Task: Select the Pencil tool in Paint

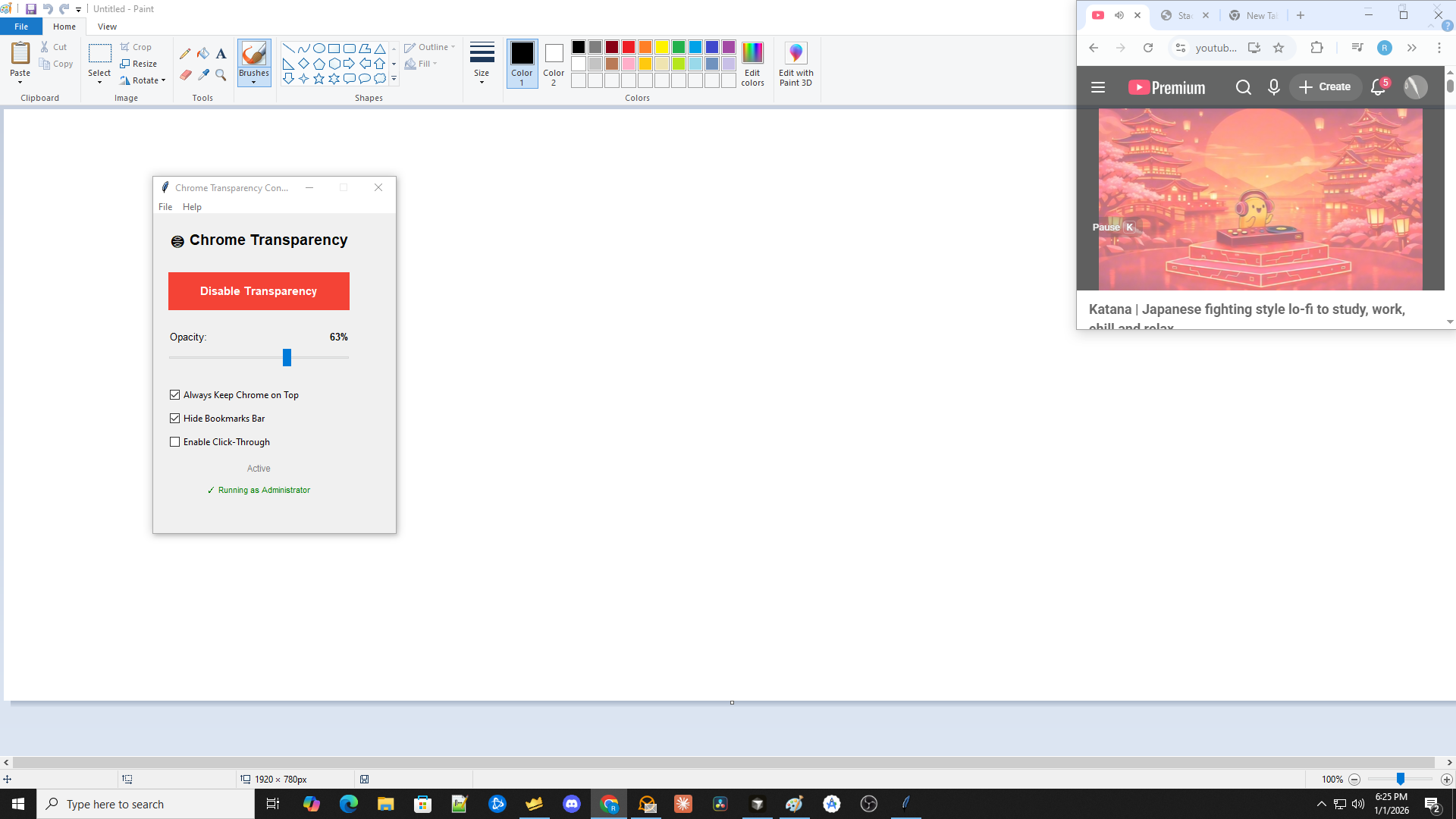Action: pyautogui.click(x=185, y=53)
